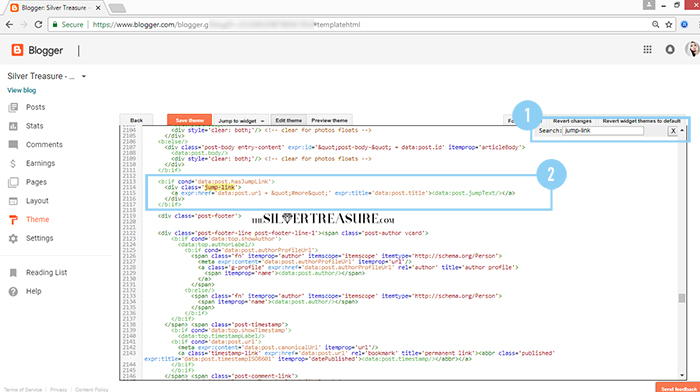
Task: Open the Comments menu item
Action: pyautogui.click(x=44, y=145)
